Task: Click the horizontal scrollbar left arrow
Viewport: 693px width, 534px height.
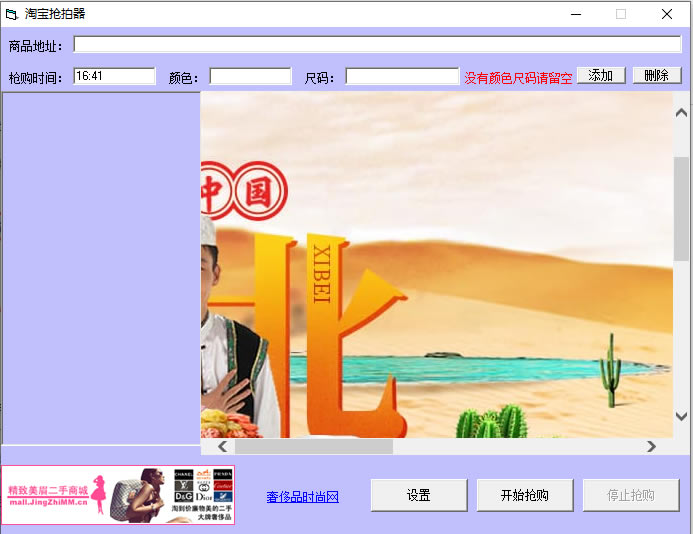Action: [223, 447]
